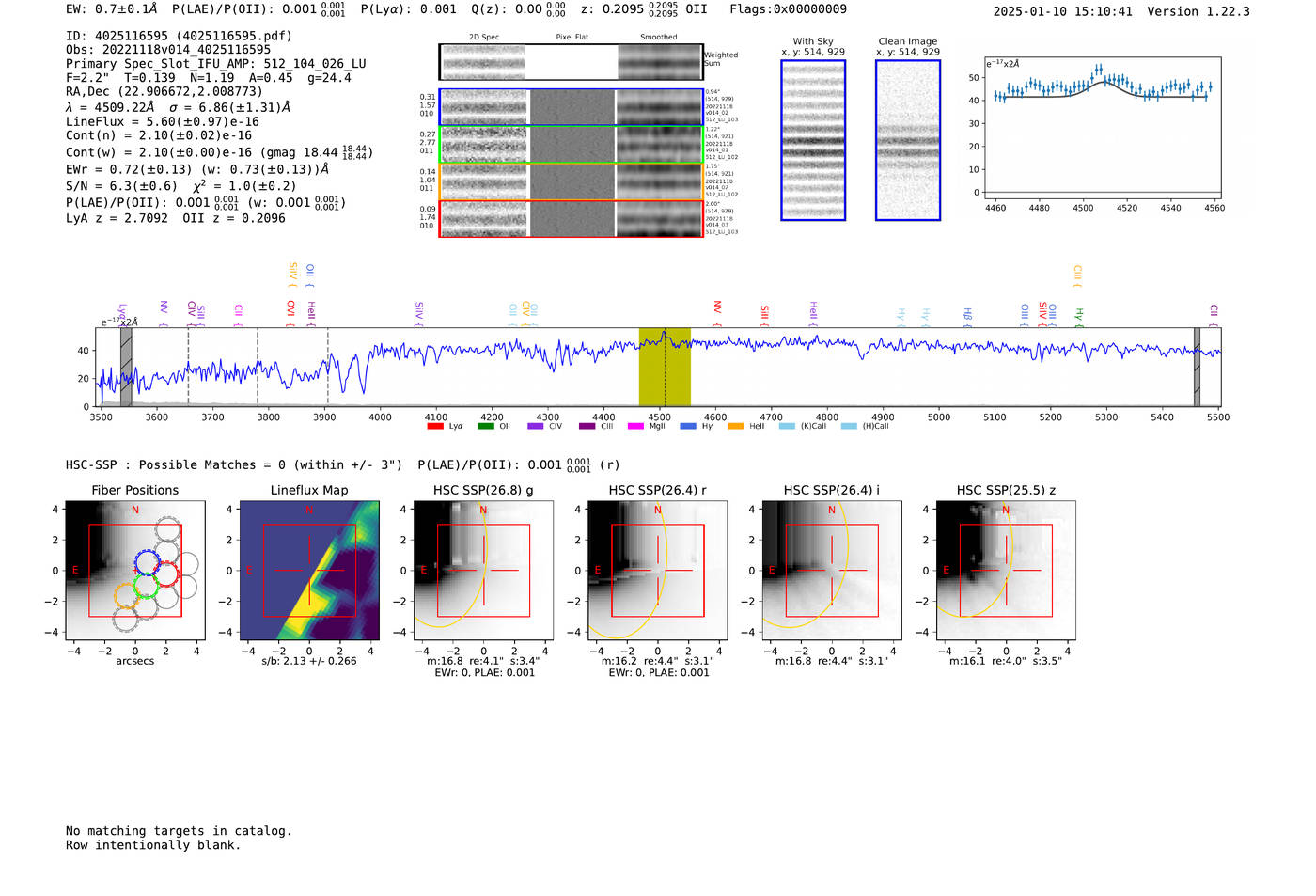The width and height of the screenshot is (1316, 896).
Task: Click the Lyα red legend swatch
Action: point(434,426)
